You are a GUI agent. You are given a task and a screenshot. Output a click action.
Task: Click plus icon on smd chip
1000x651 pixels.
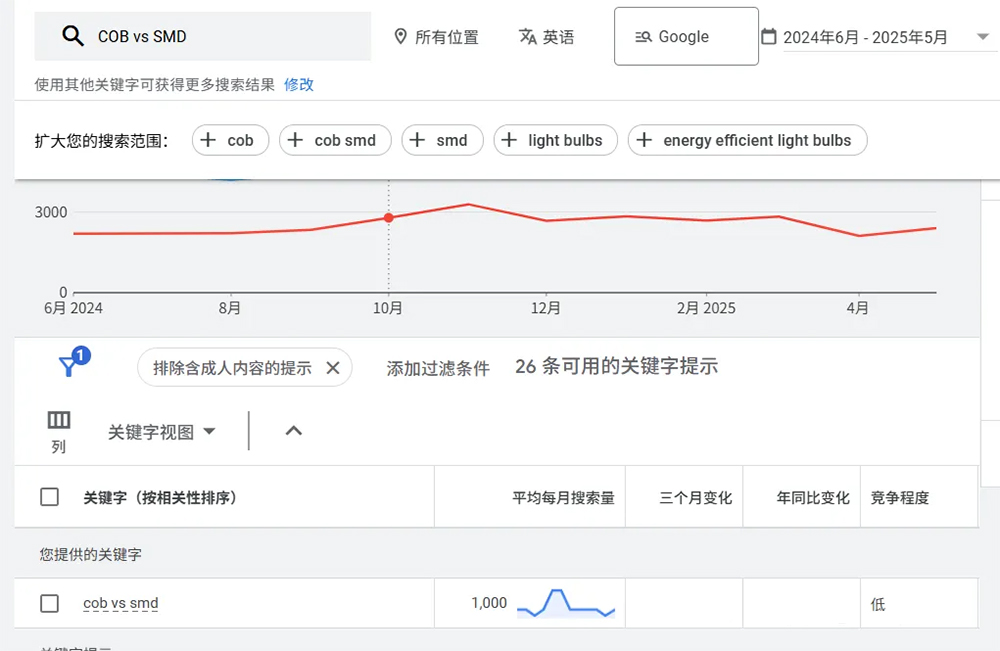[x=417, y=140]
